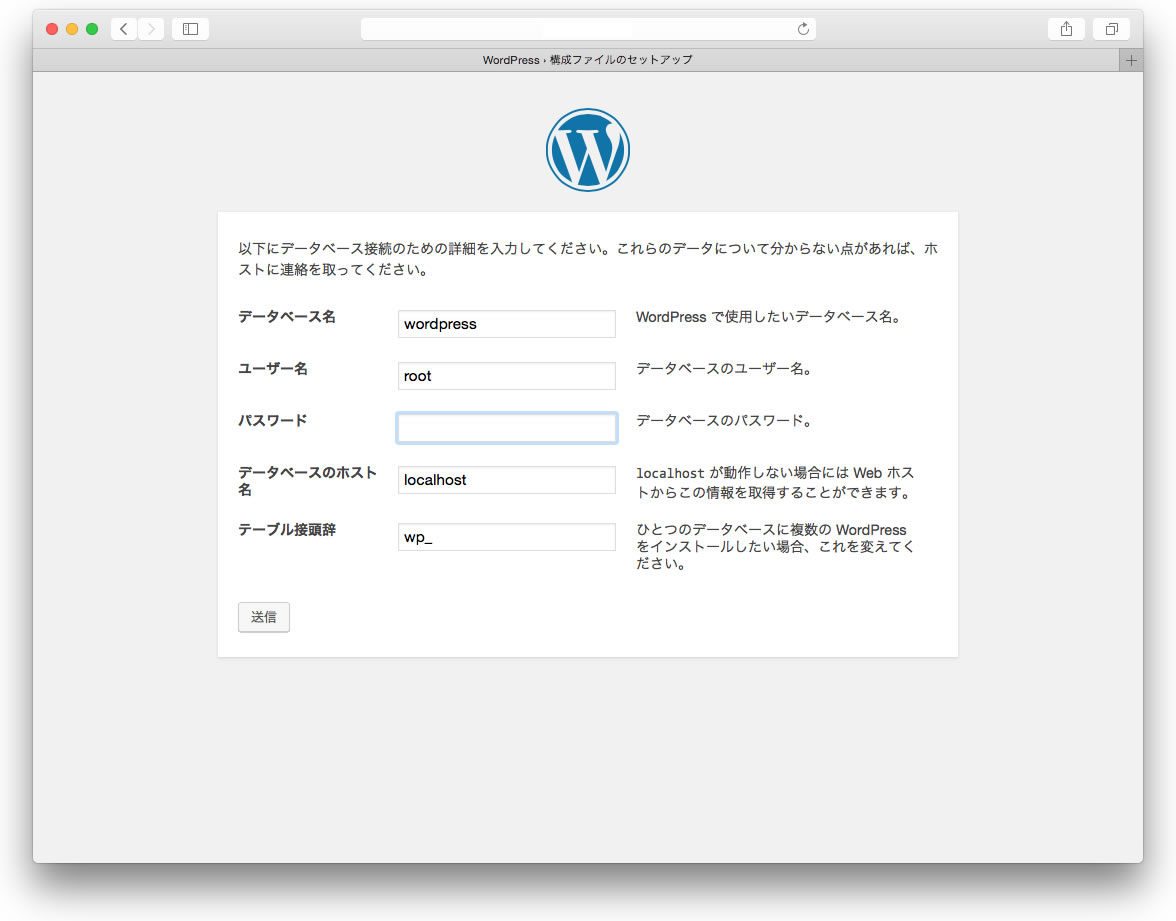This screenshot has width=1176, height=921.
Task: Open the Share menu icon
Action: pyautogui.click(x=1066, y=29)
